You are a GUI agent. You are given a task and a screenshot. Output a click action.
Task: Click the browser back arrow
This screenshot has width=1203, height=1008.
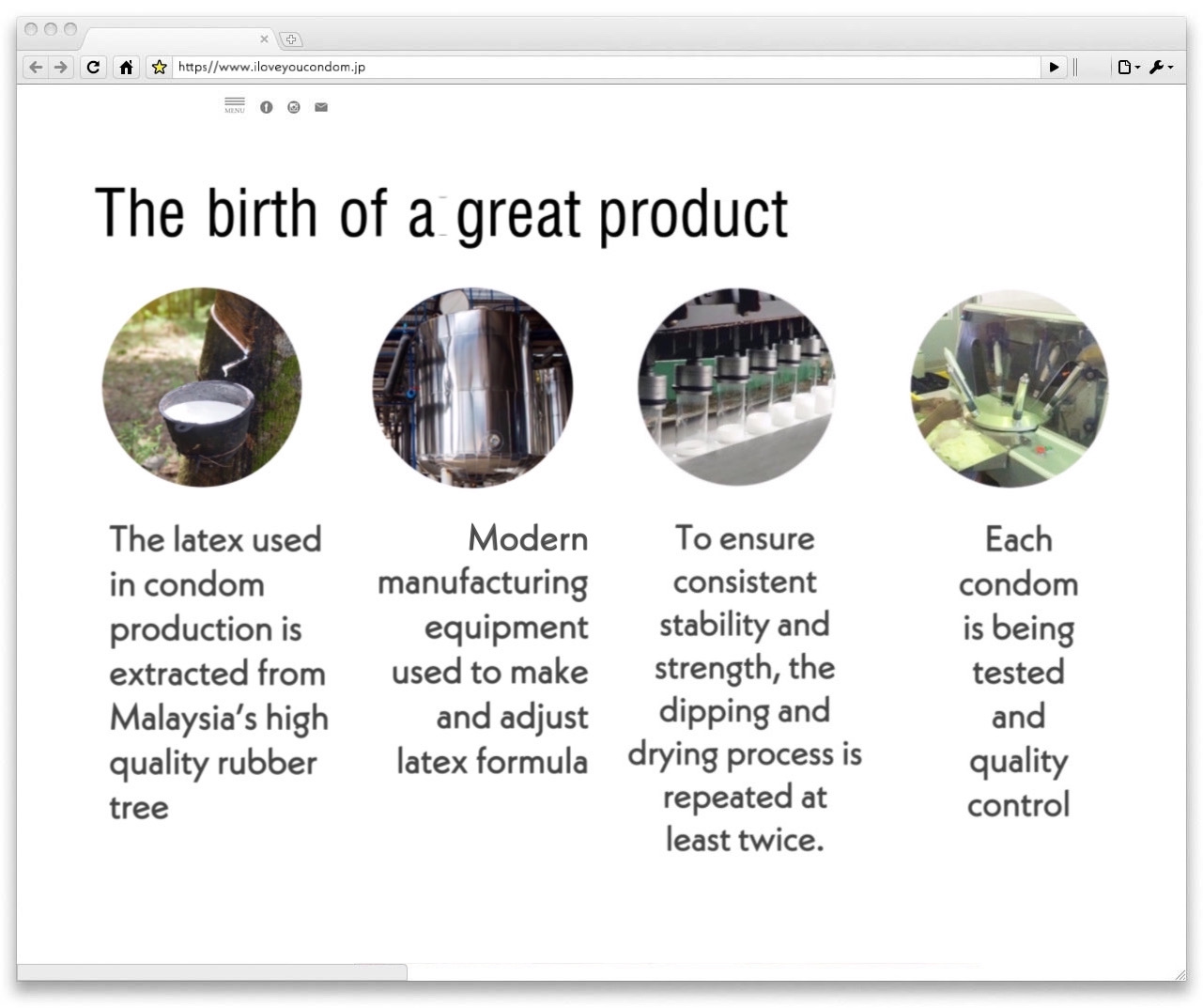pos(36,67)
